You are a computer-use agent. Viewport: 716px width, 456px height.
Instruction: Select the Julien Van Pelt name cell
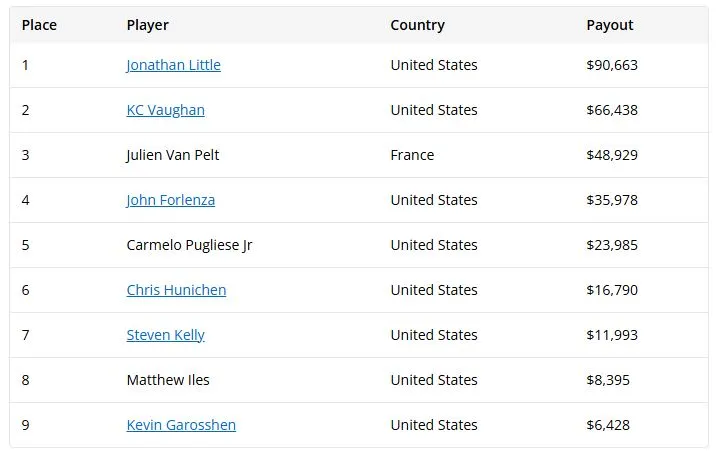click(x=173, y=155)
